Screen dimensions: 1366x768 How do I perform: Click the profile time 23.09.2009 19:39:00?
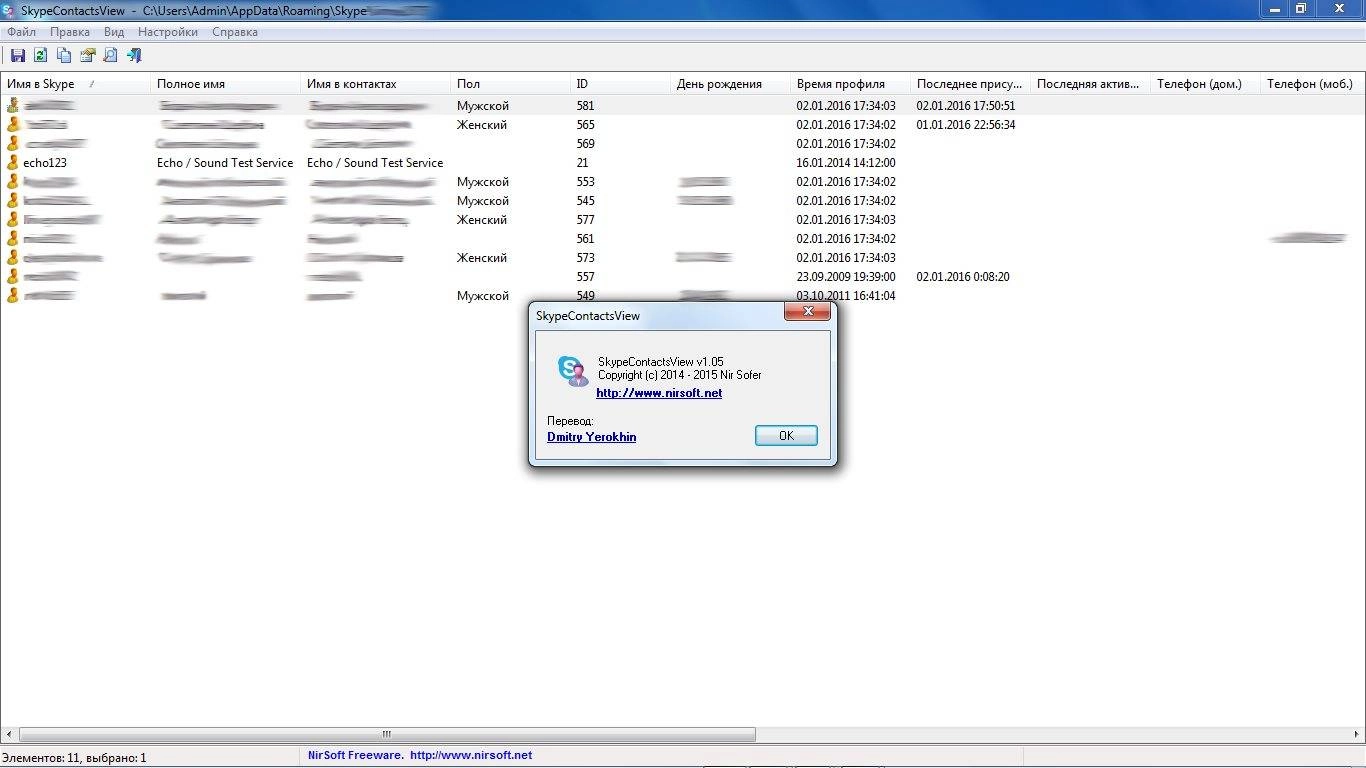pos(846,276)
